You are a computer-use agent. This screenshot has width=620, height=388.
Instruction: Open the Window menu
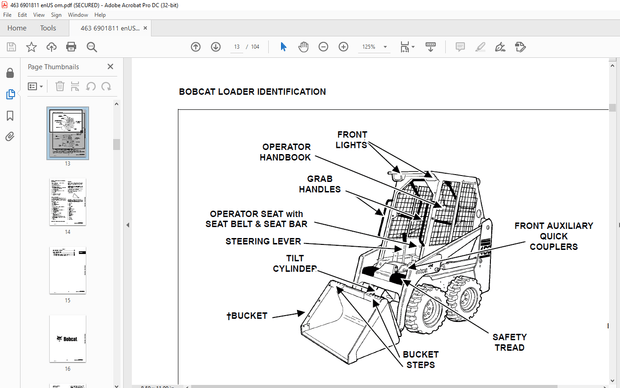[78, 15]
